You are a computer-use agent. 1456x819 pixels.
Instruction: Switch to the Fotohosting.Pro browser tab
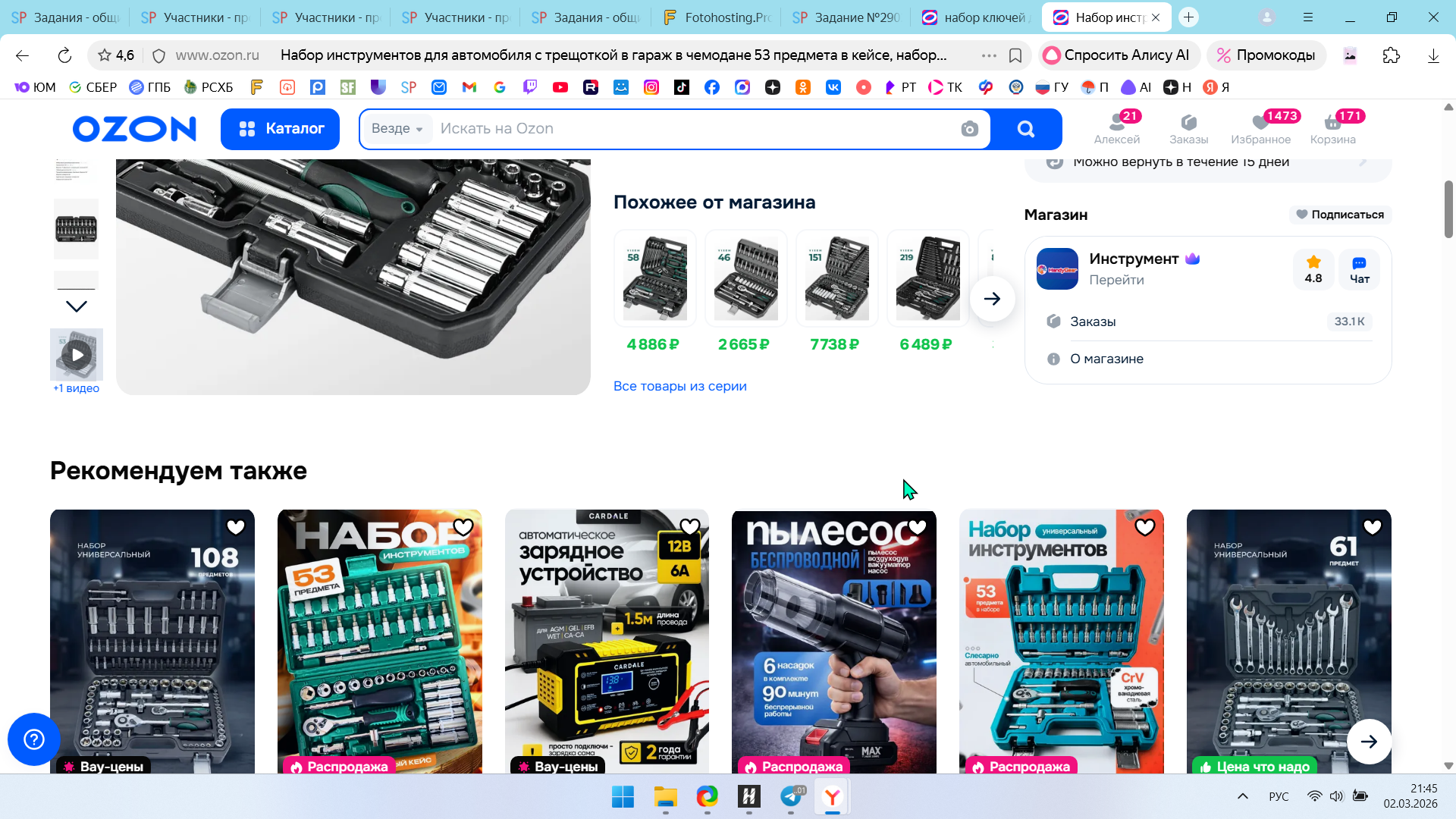coord(716,17)
